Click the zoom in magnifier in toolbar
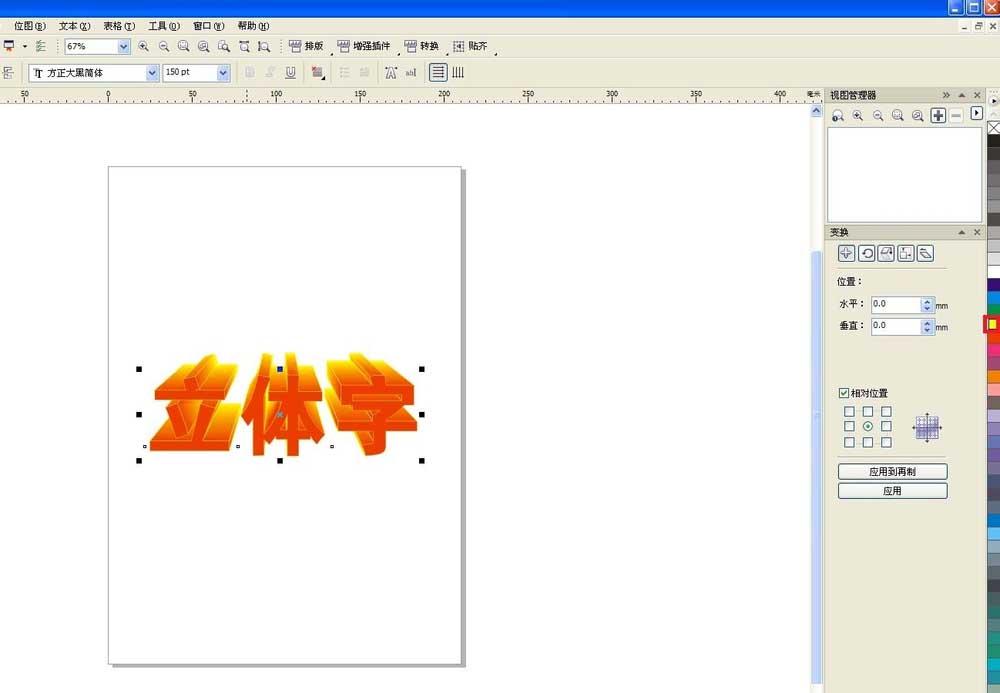Viewport: 1000px width, 693px height. (x=143, y=47)
